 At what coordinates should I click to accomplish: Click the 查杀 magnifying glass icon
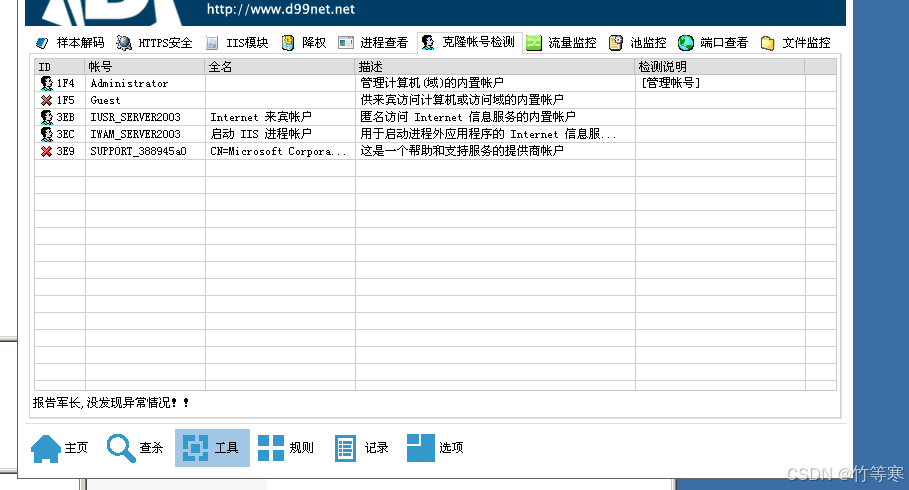[x=121, y=448]
